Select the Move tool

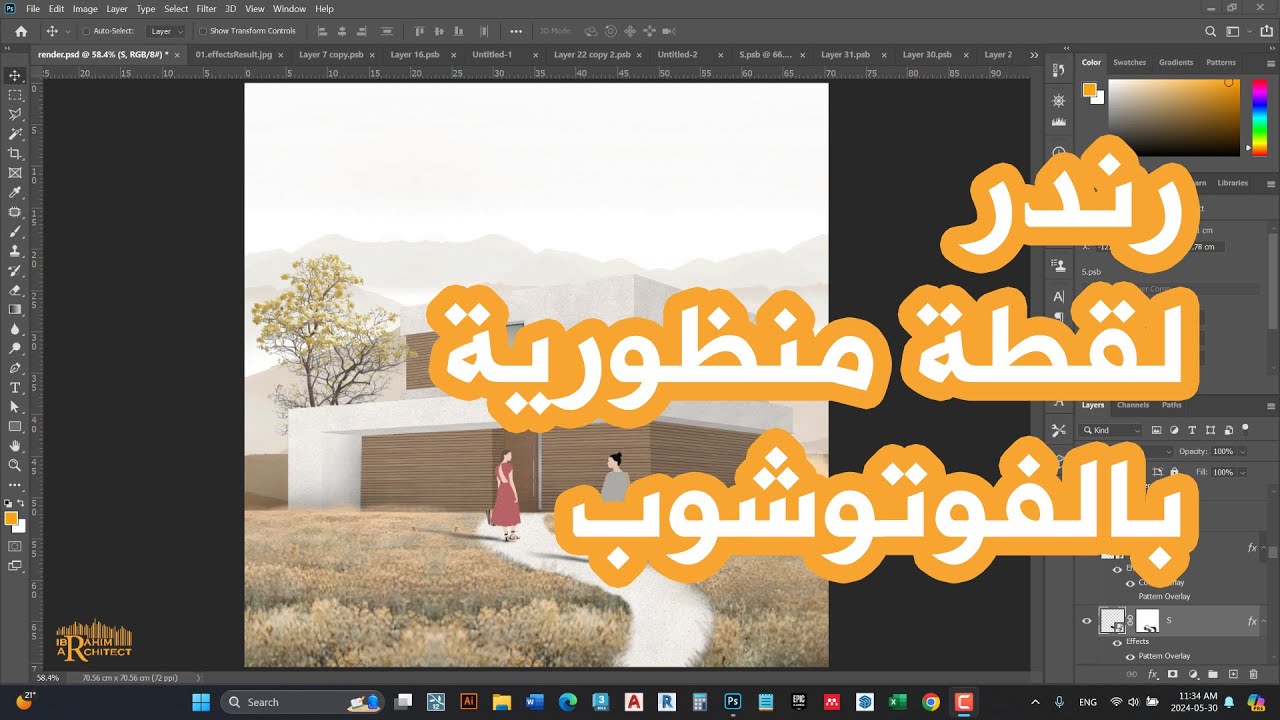pyautogui.click(x=15, y=75)
